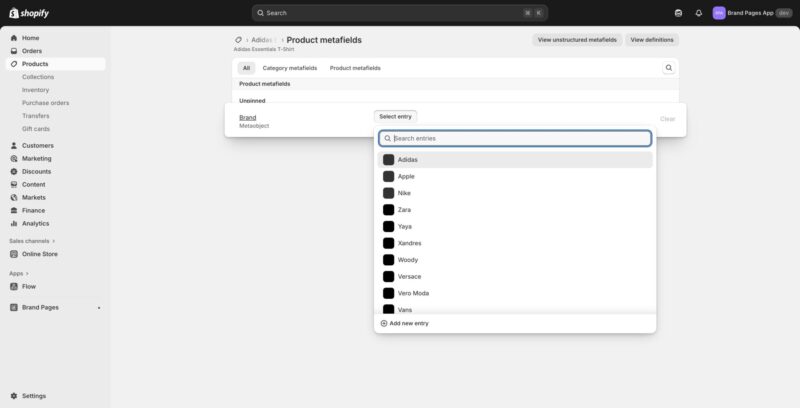Screen dimensions: 800x408
Task: Click the Discounts sidebar icon
Action: (14, 171)
